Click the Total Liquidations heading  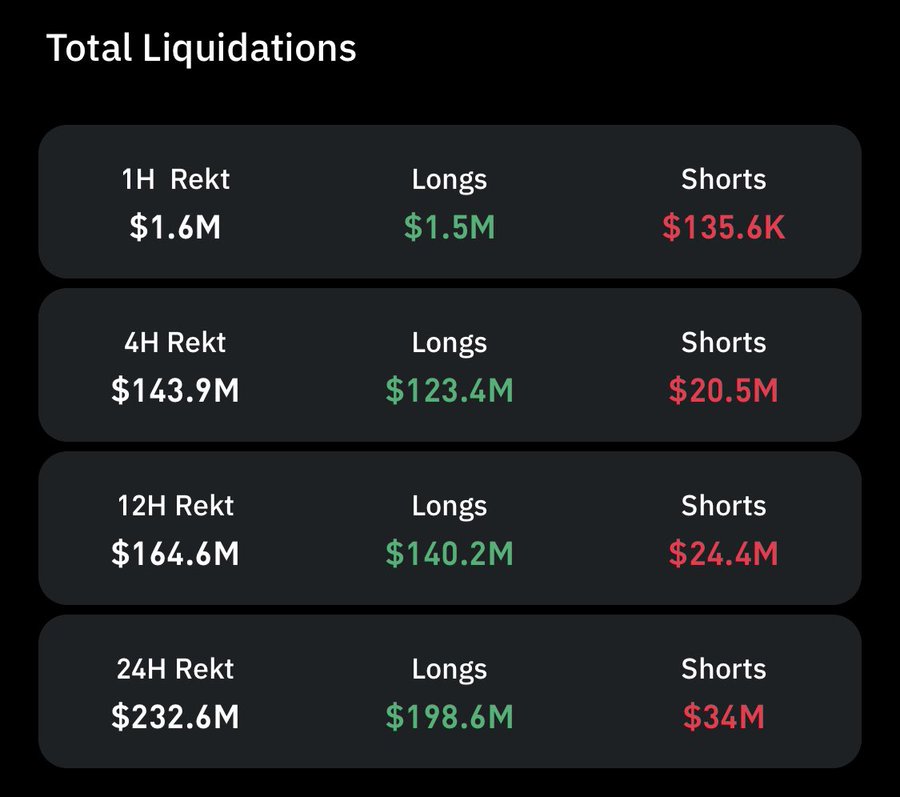coord(201,48)
